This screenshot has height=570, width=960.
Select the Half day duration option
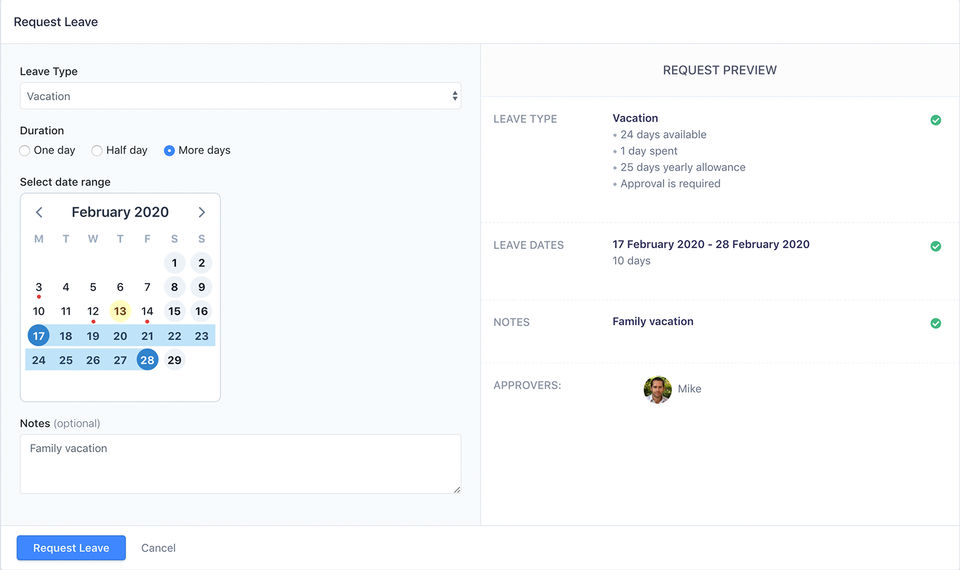pos(97,151)
